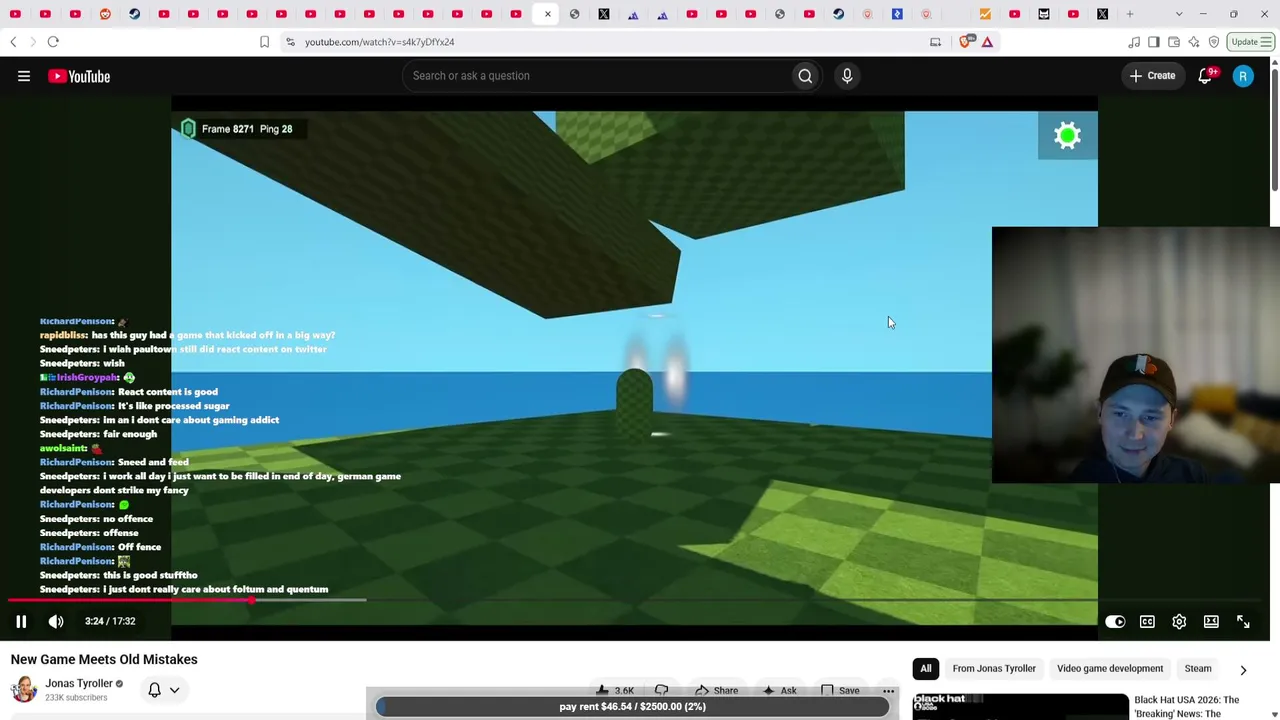Click the title 'New Game Meets Old Mistakes'

tap(104, 659)
